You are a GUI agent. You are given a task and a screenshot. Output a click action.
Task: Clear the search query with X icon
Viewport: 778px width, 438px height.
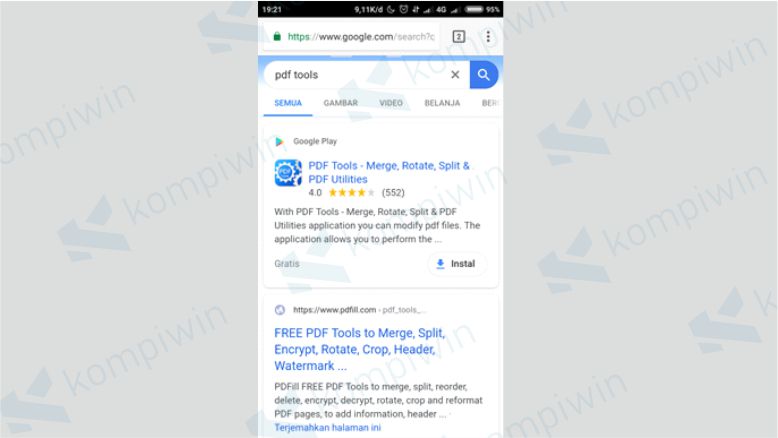455,75
